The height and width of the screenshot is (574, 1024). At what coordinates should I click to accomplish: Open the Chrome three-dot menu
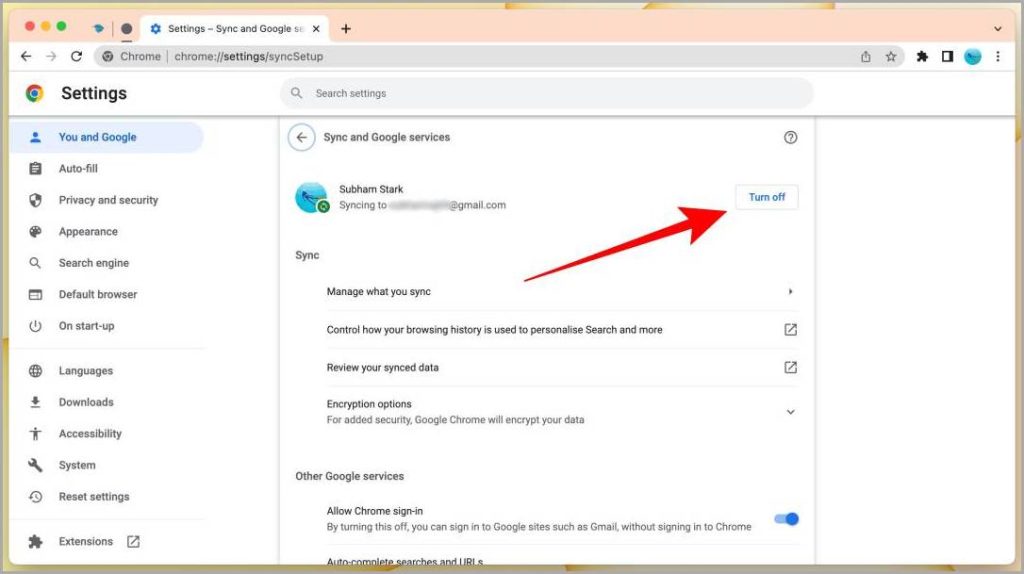998,57
